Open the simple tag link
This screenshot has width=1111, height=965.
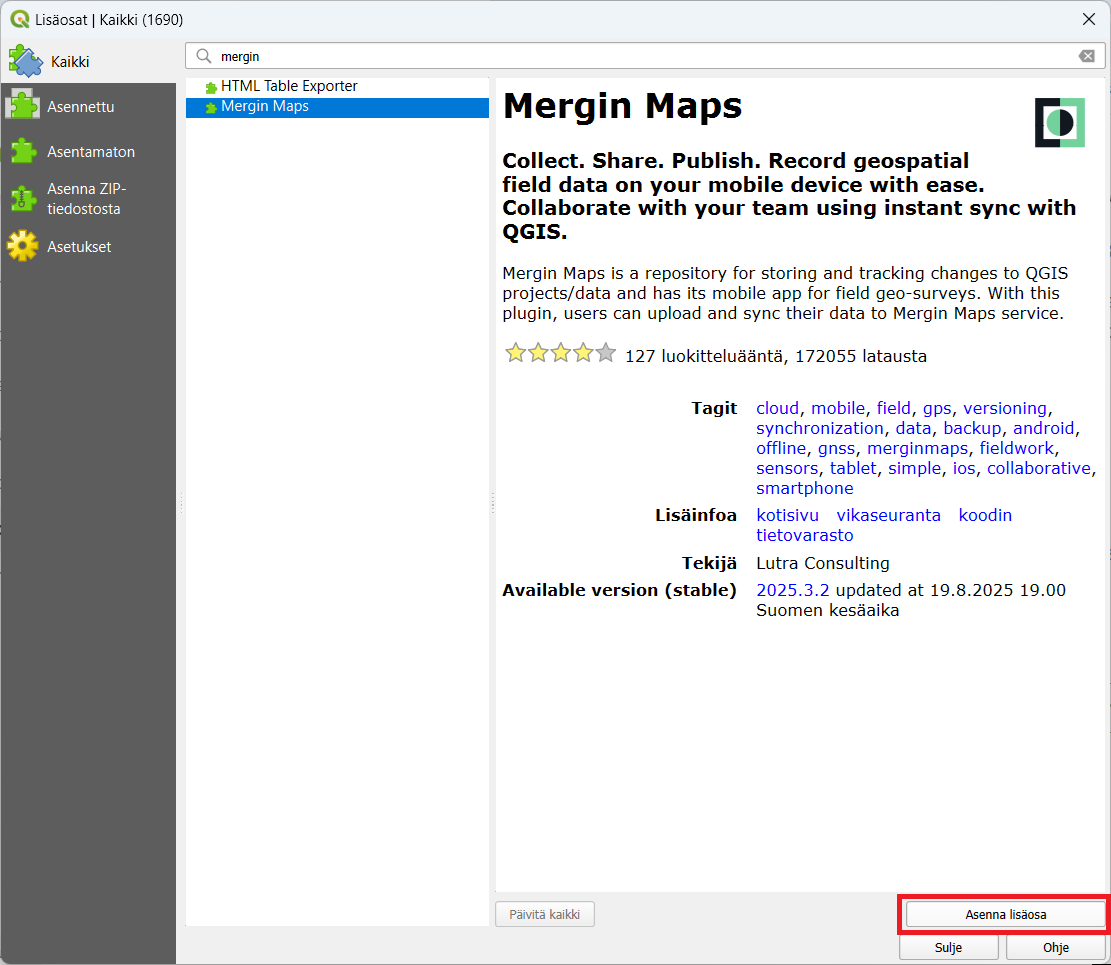click(915, 468)
